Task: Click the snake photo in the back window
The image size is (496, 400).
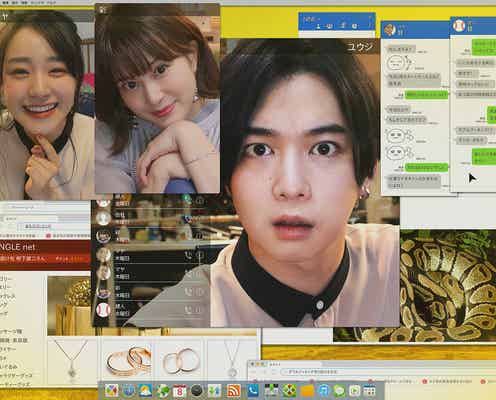Action: [448, 286]
